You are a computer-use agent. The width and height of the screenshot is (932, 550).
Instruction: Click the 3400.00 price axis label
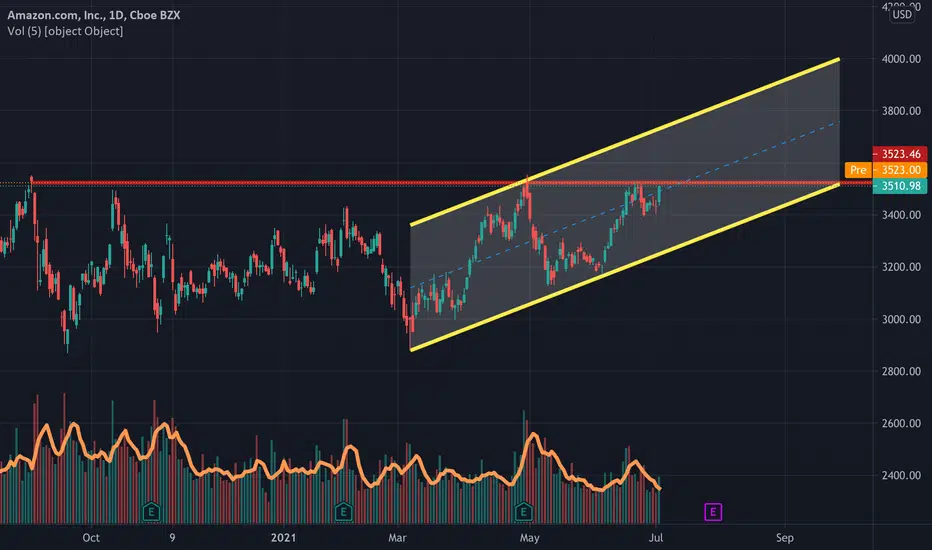pyautogui.click(x=901, y=215)
